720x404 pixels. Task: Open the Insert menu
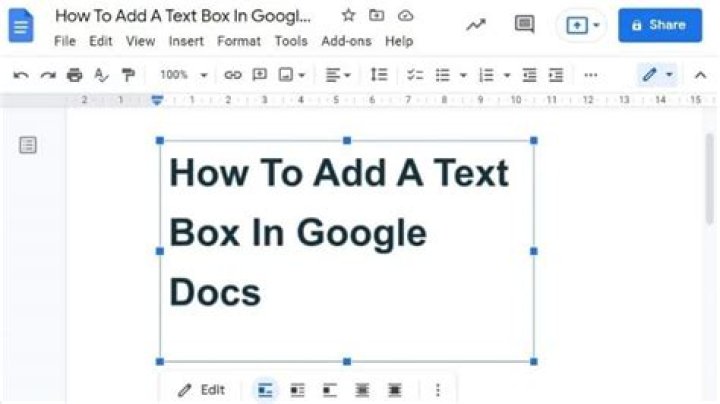(186, 41)
